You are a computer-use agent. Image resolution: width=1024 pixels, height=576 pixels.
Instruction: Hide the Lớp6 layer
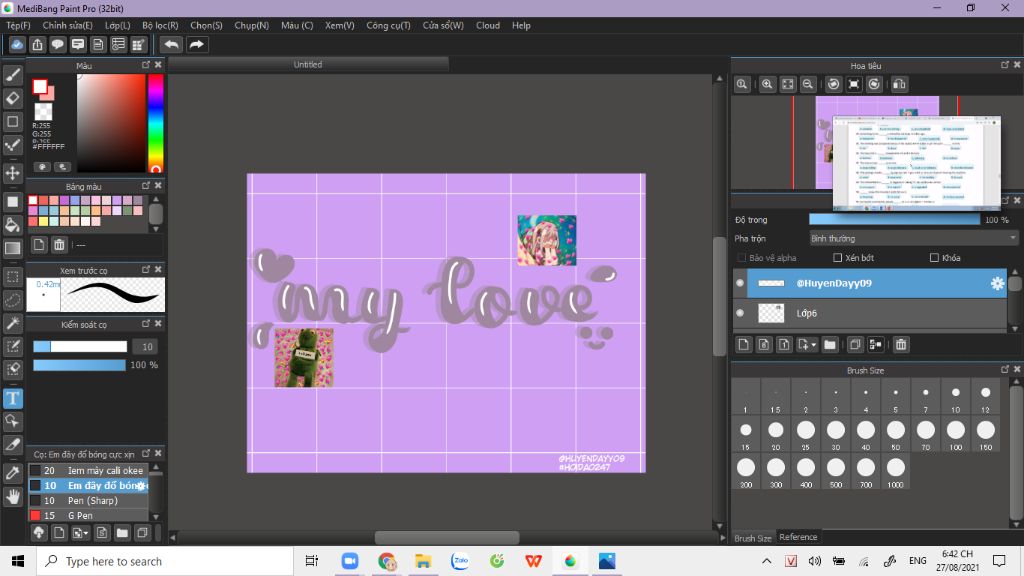point(740,313)
